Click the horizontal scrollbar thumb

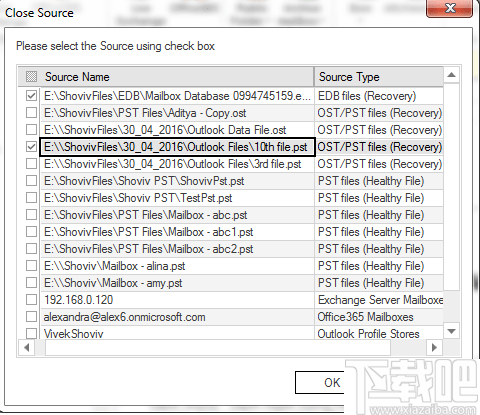(x=218, y=348)
